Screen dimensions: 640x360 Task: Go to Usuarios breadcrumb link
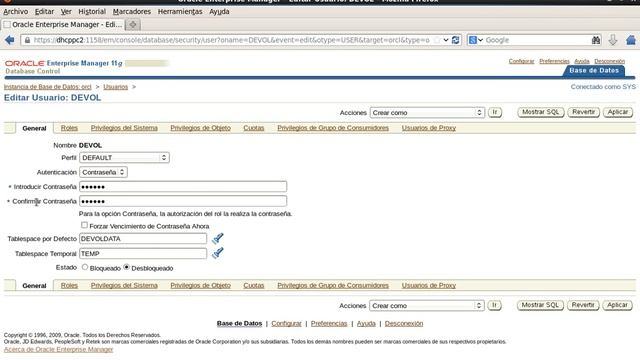[x=116, y=87]
